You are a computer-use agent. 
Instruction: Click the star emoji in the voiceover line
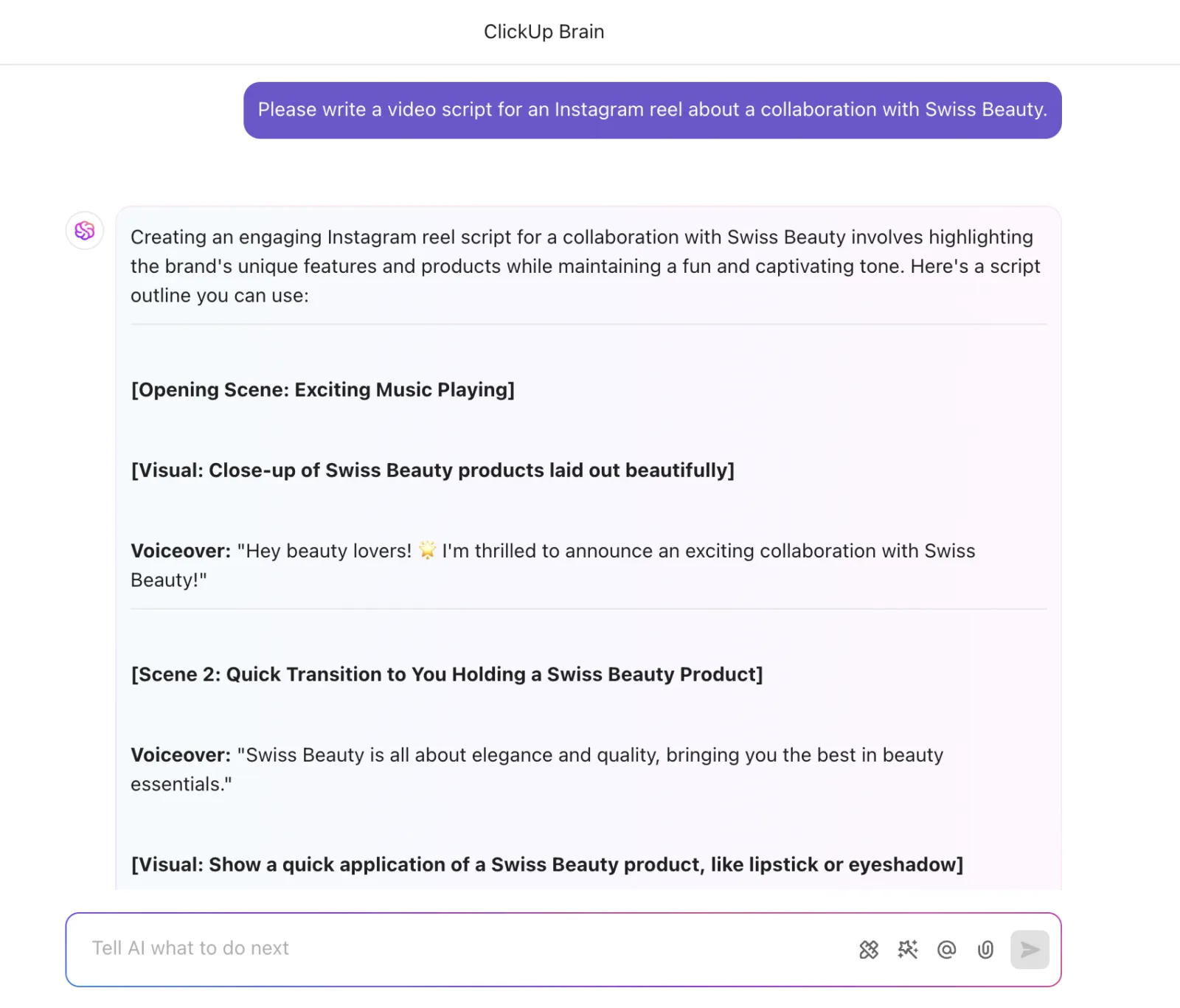[427, 550]
